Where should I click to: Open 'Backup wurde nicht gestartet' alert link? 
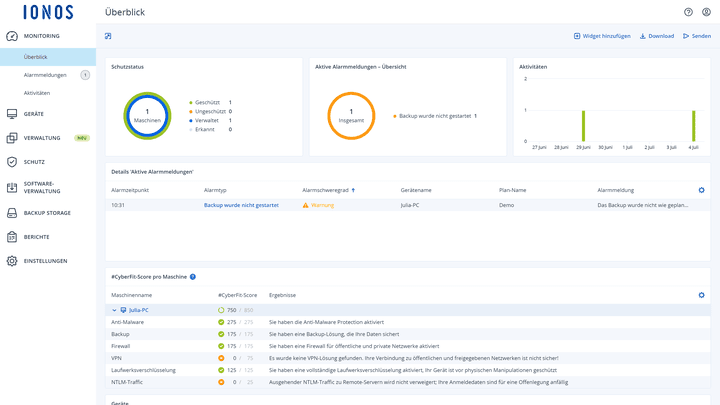point(241,205)
